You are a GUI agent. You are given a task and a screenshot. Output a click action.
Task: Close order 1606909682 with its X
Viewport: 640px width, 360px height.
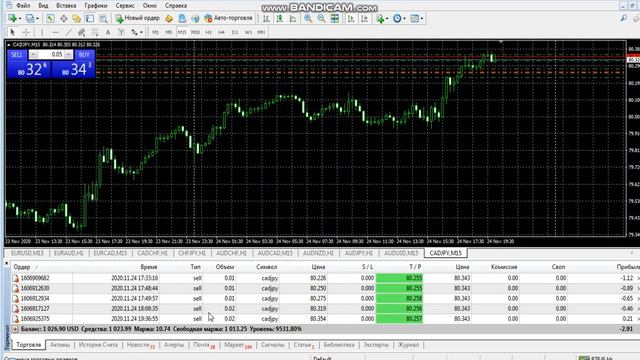[638, 278]
